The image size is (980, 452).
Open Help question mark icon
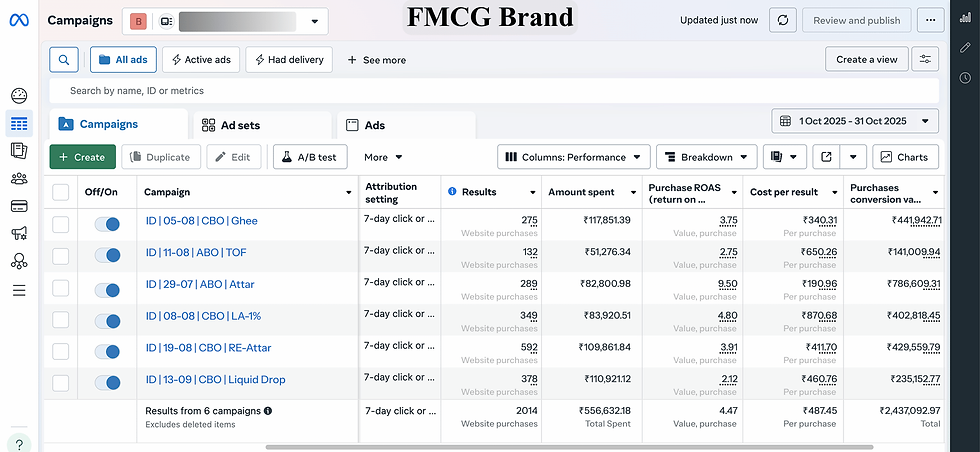click(x=19, y=444)
